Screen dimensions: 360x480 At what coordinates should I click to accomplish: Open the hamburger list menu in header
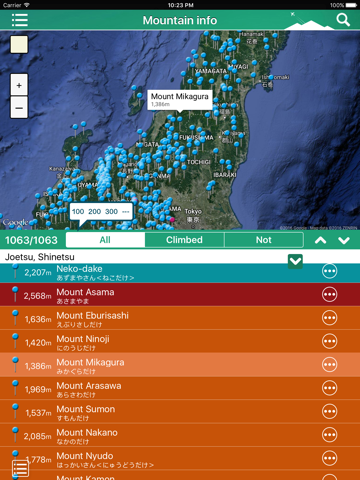click(20, 20)
